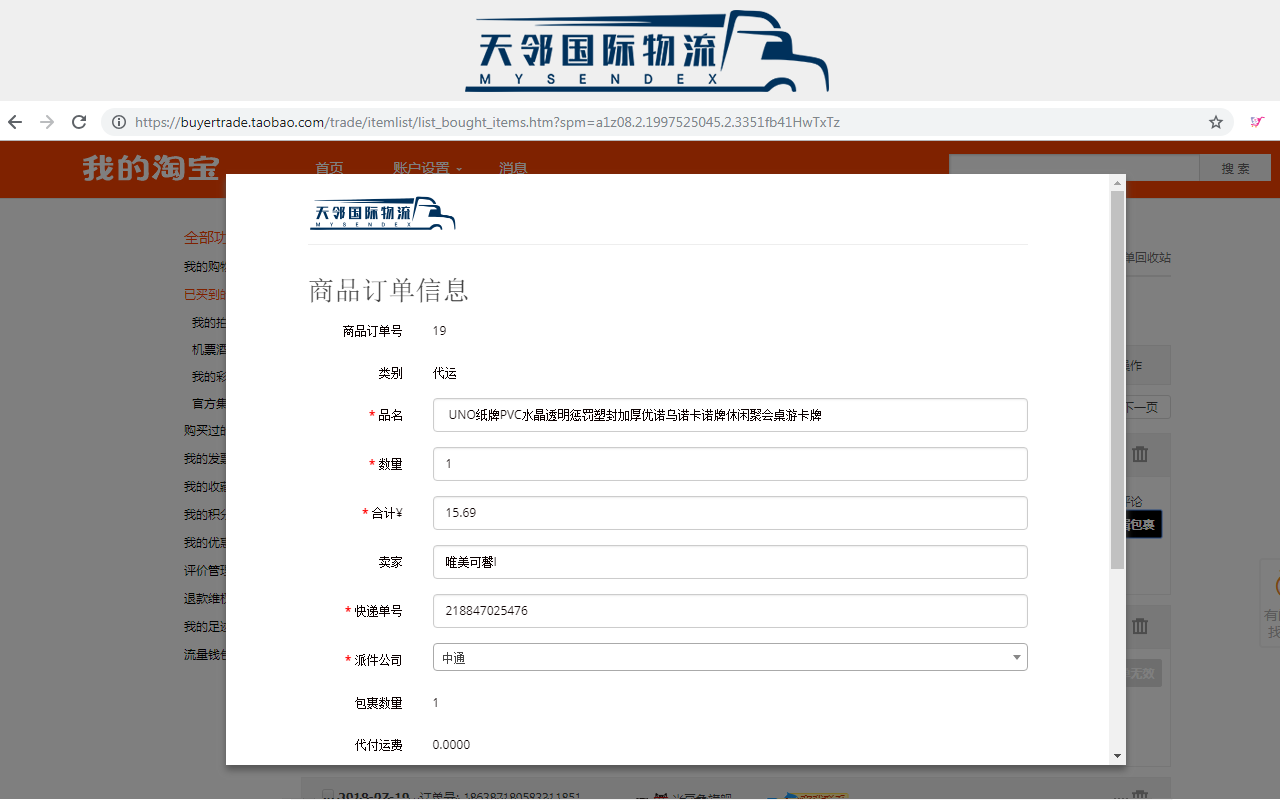
Task: Click the browser forward arrow
Action: (x=47, y=122)
